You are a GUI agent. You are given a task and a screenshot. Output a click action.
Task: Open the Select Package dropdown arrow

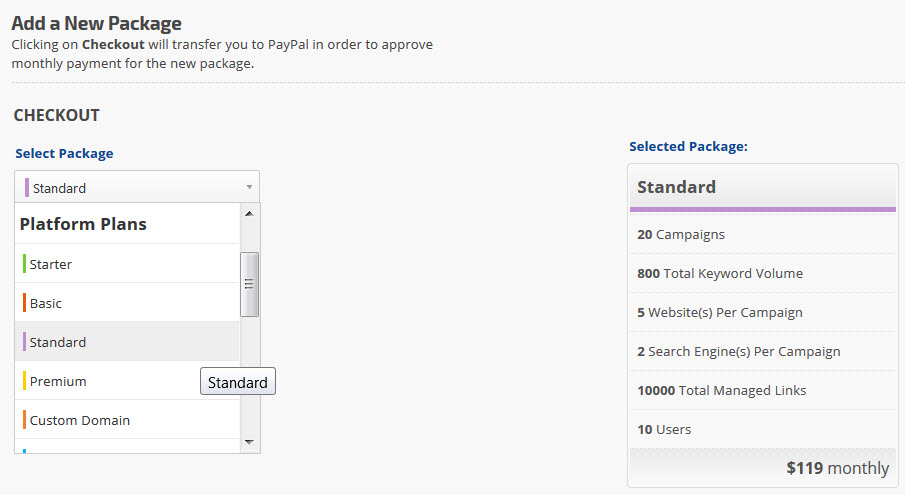point(248,187)
